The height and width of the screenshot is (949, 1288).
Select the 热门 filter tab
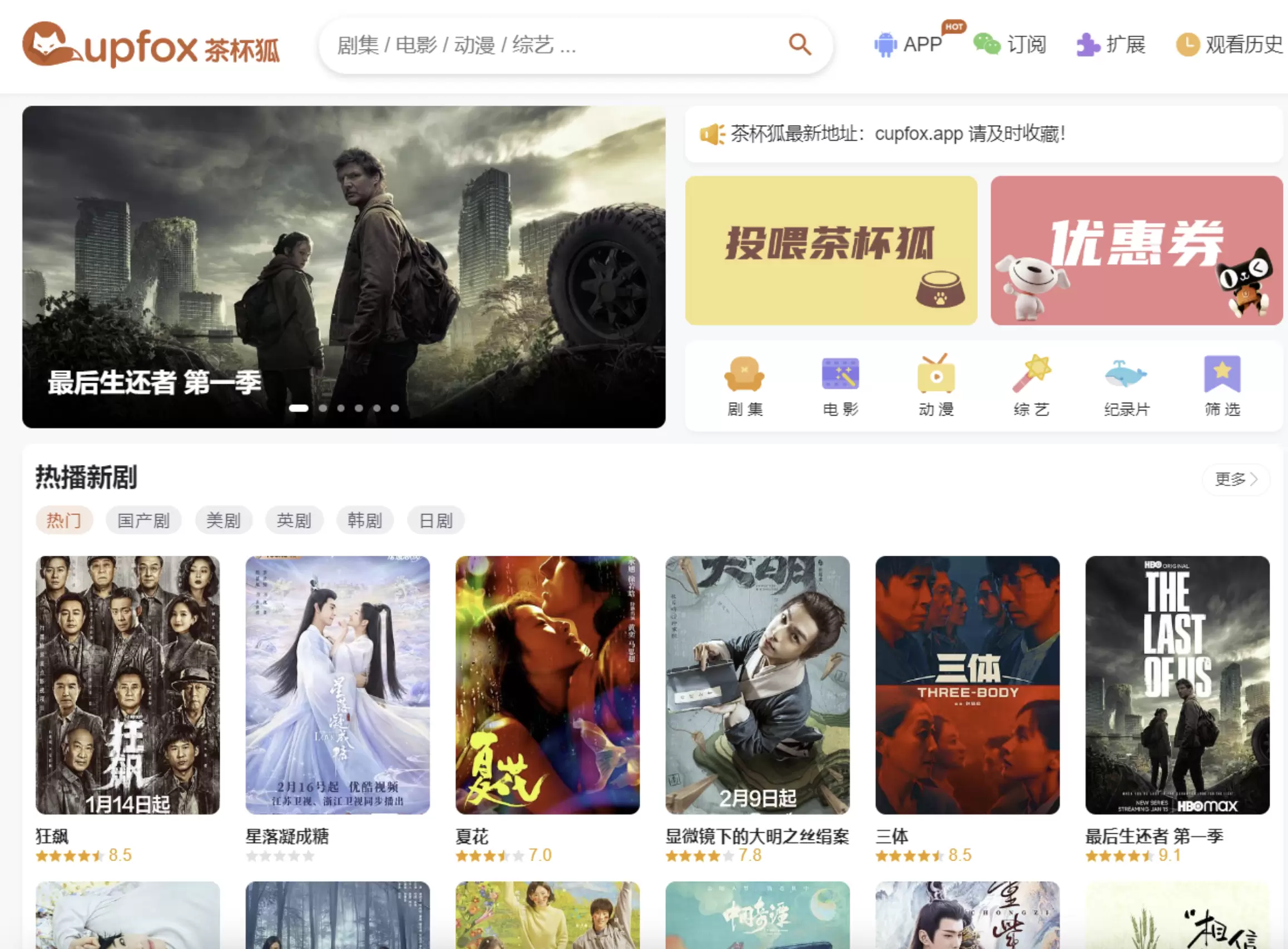tap(64, 521)
